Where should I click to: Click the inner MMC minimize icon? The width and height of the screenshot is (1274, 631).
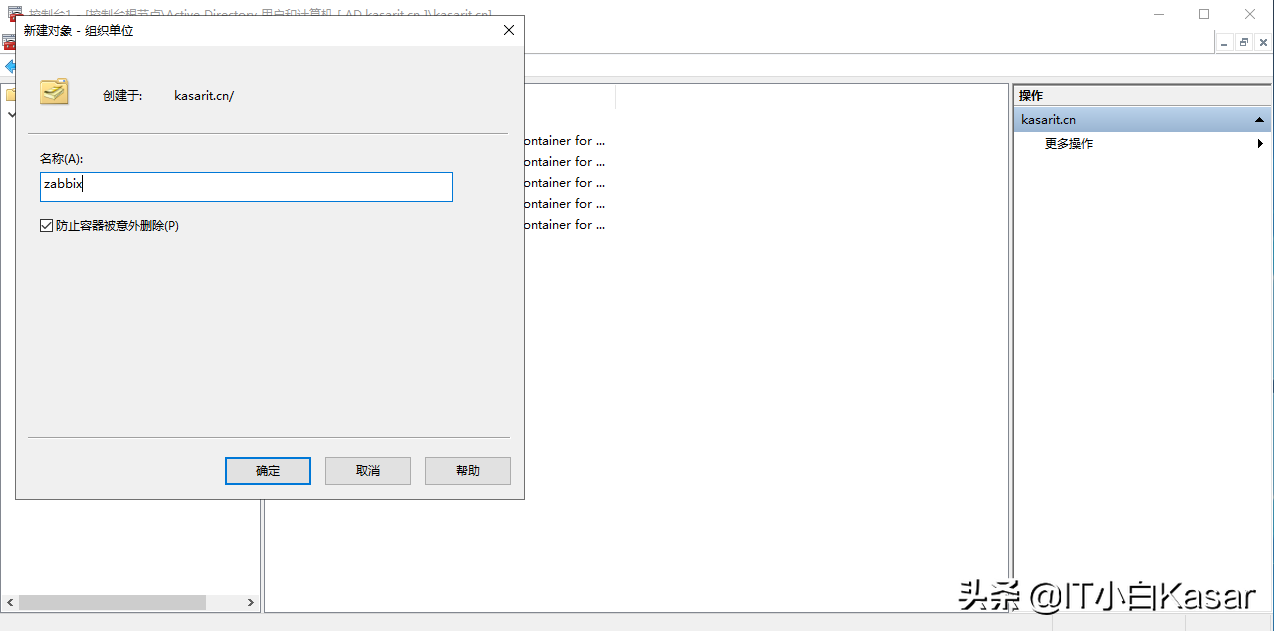(x=1225, y=42)
